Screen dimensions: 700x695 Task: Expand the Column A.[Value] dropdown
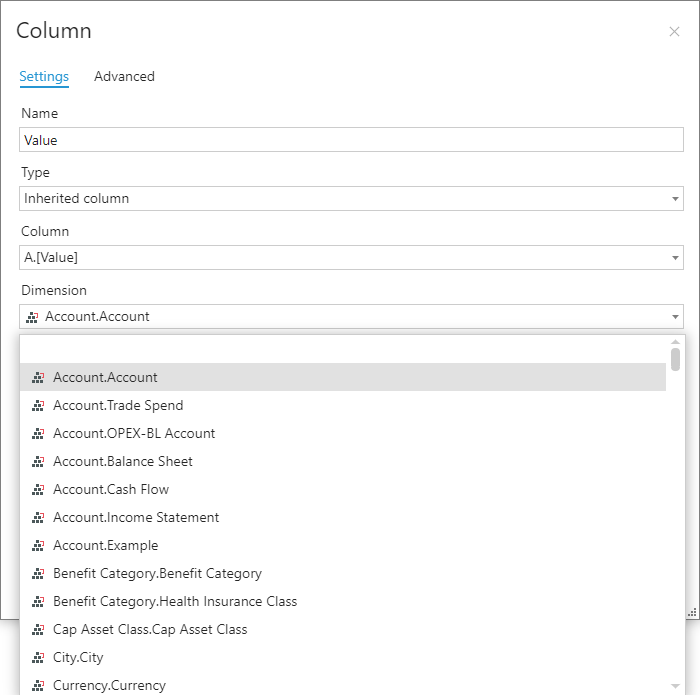pyautogui.click(x=675, y=258)
